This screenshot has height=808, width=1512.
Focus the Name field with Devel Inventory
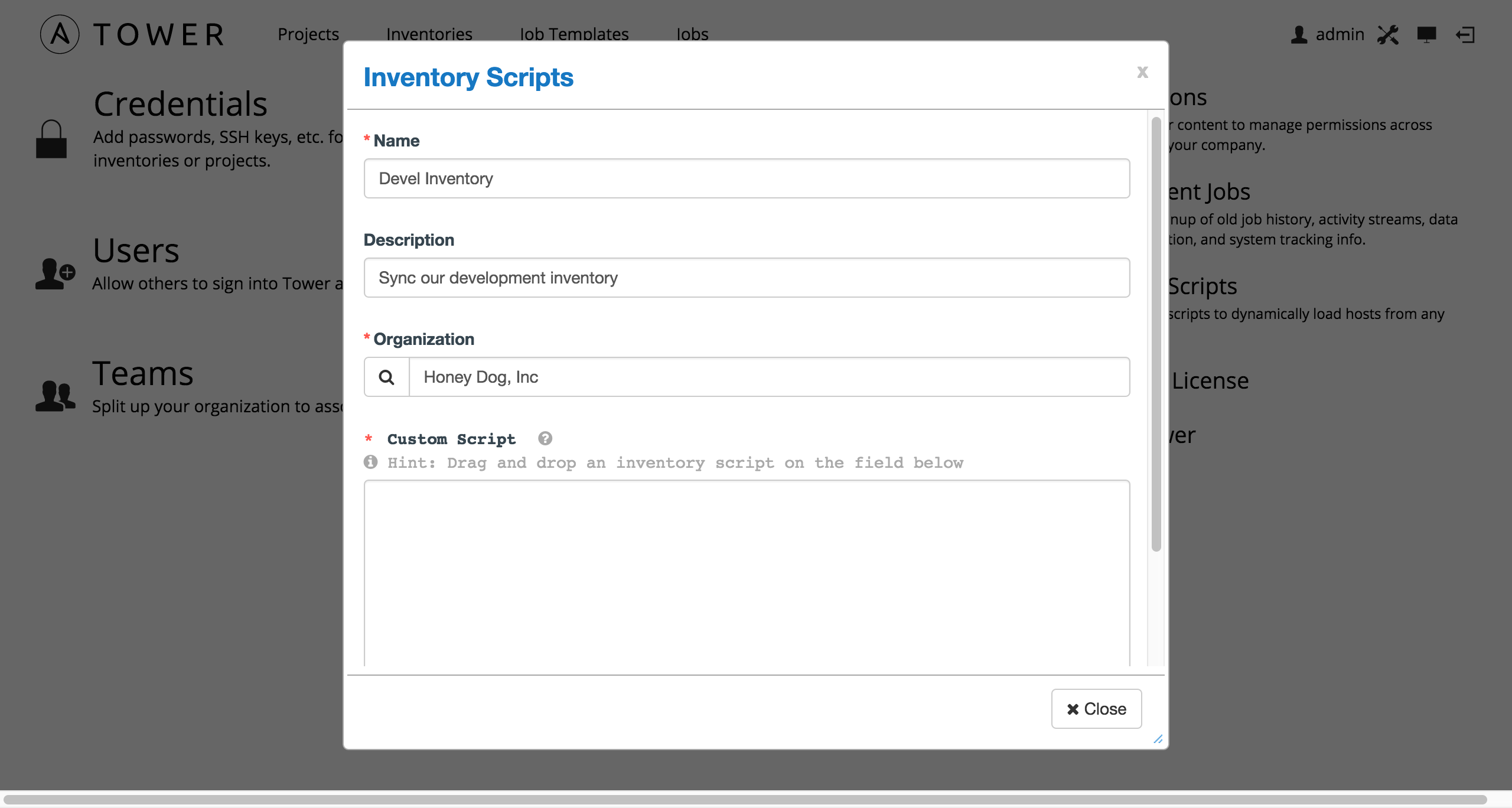pos(747,178)
